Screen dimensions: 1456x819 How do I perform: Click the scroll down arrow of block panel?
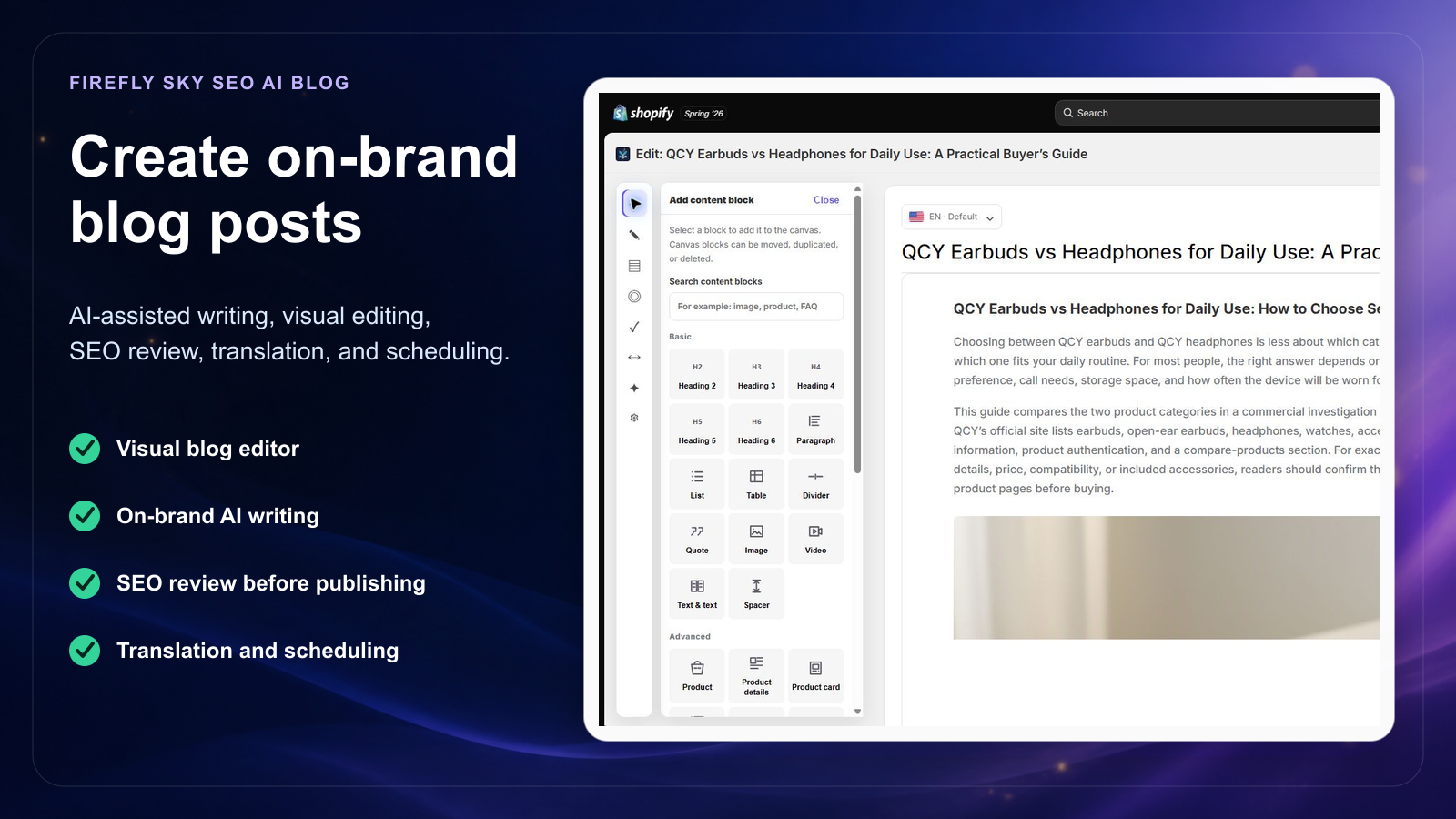point(857,712)
